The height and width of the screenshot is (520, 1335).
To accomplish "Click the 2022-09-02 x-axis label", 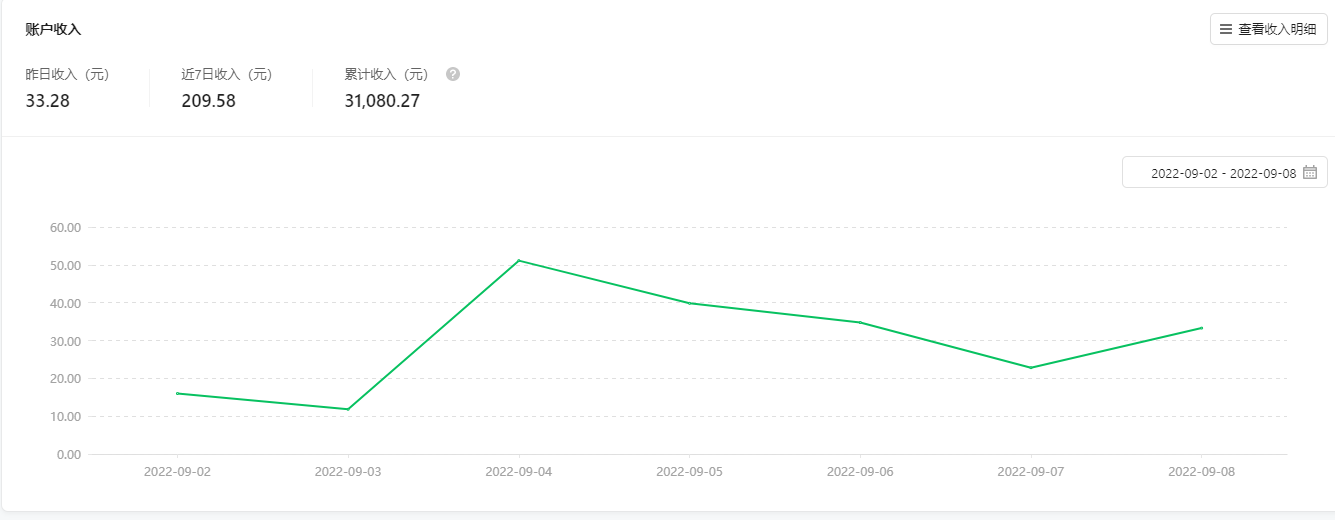I will click(x=177, y=470).
